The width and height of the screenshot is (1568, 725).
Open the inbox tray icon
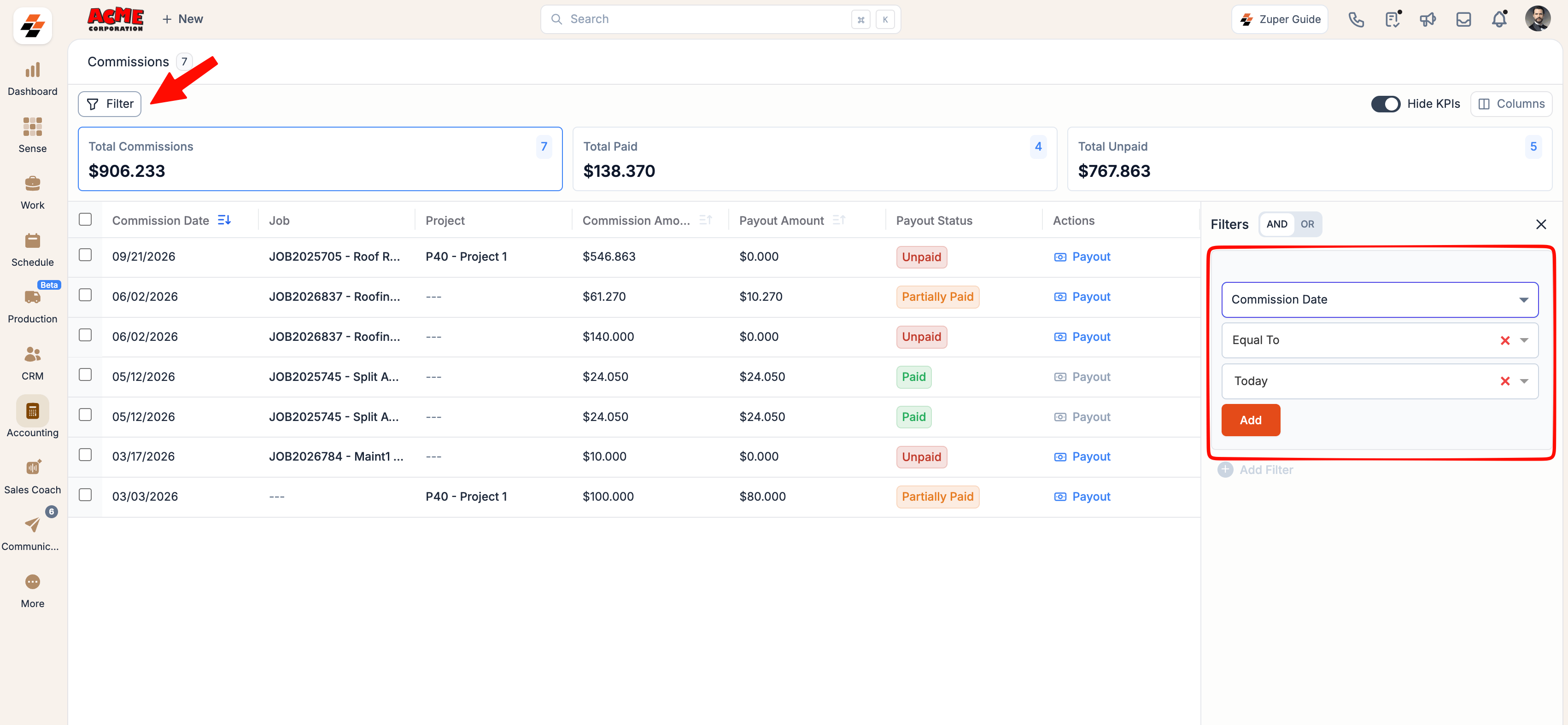[x=1463, y=19]
